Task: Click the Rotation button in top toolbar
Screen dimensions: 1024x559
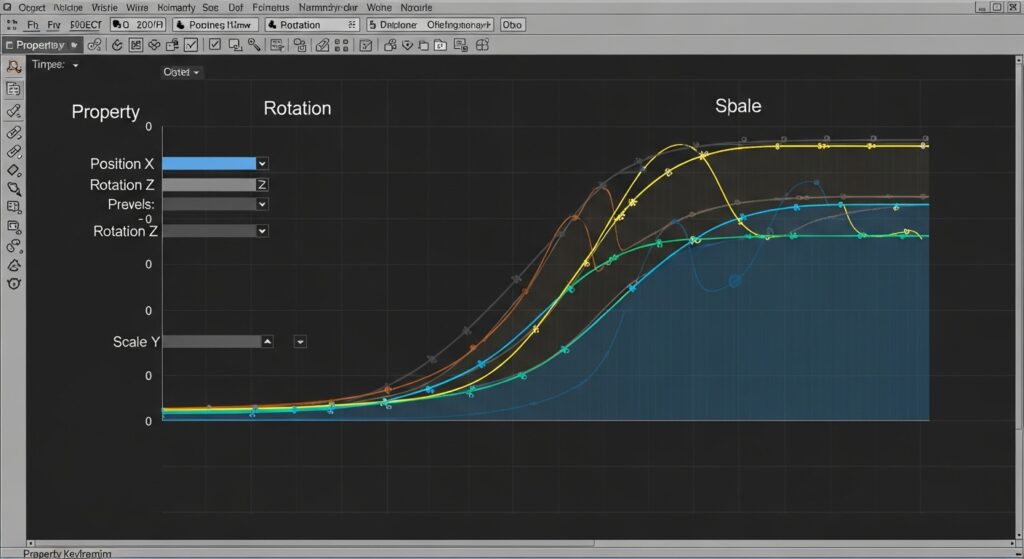Action: click(312, 24)
